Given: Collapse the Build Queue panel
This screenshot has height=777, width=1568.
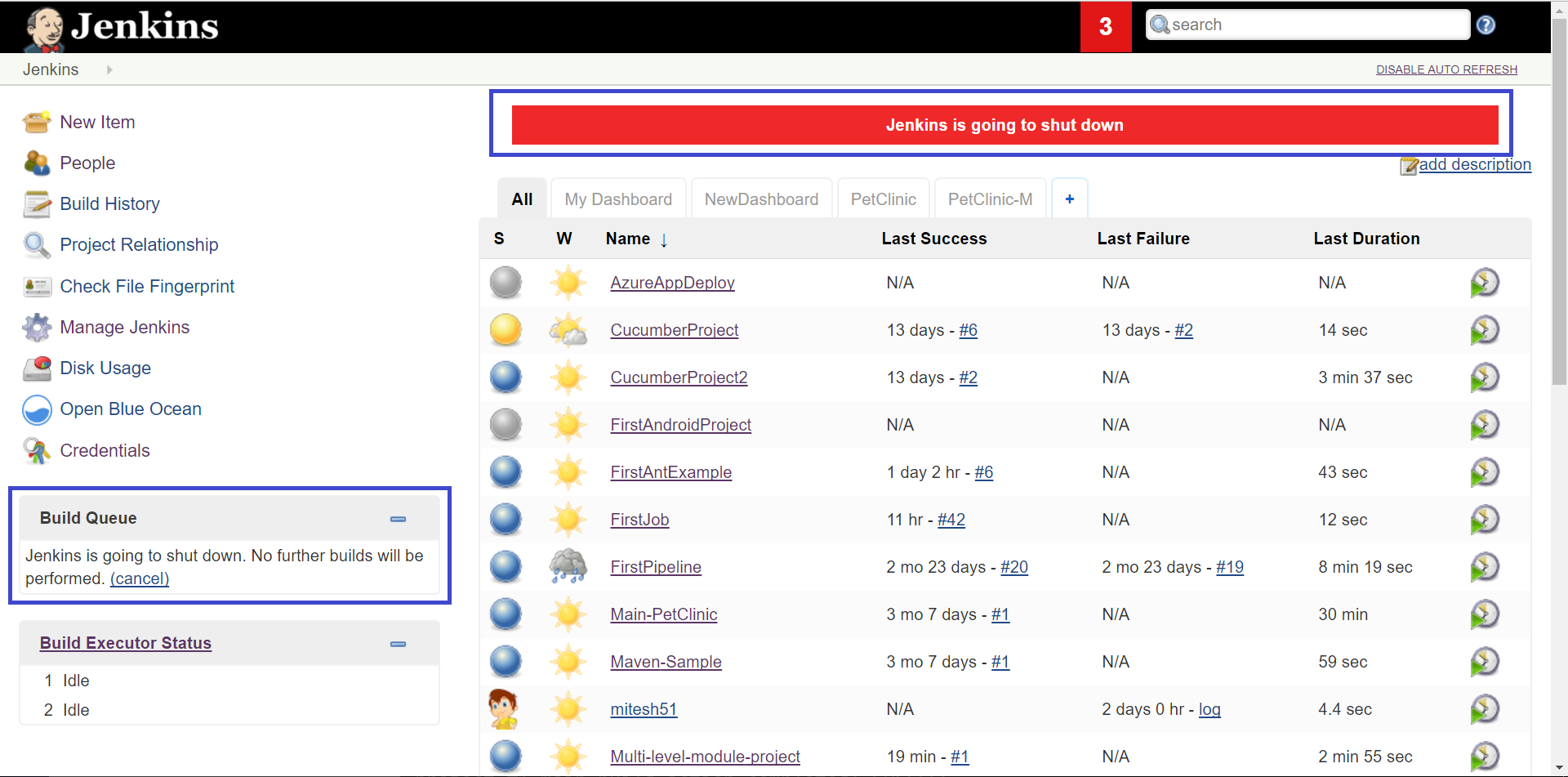Looking at the screenshot, I should point(398,519).
